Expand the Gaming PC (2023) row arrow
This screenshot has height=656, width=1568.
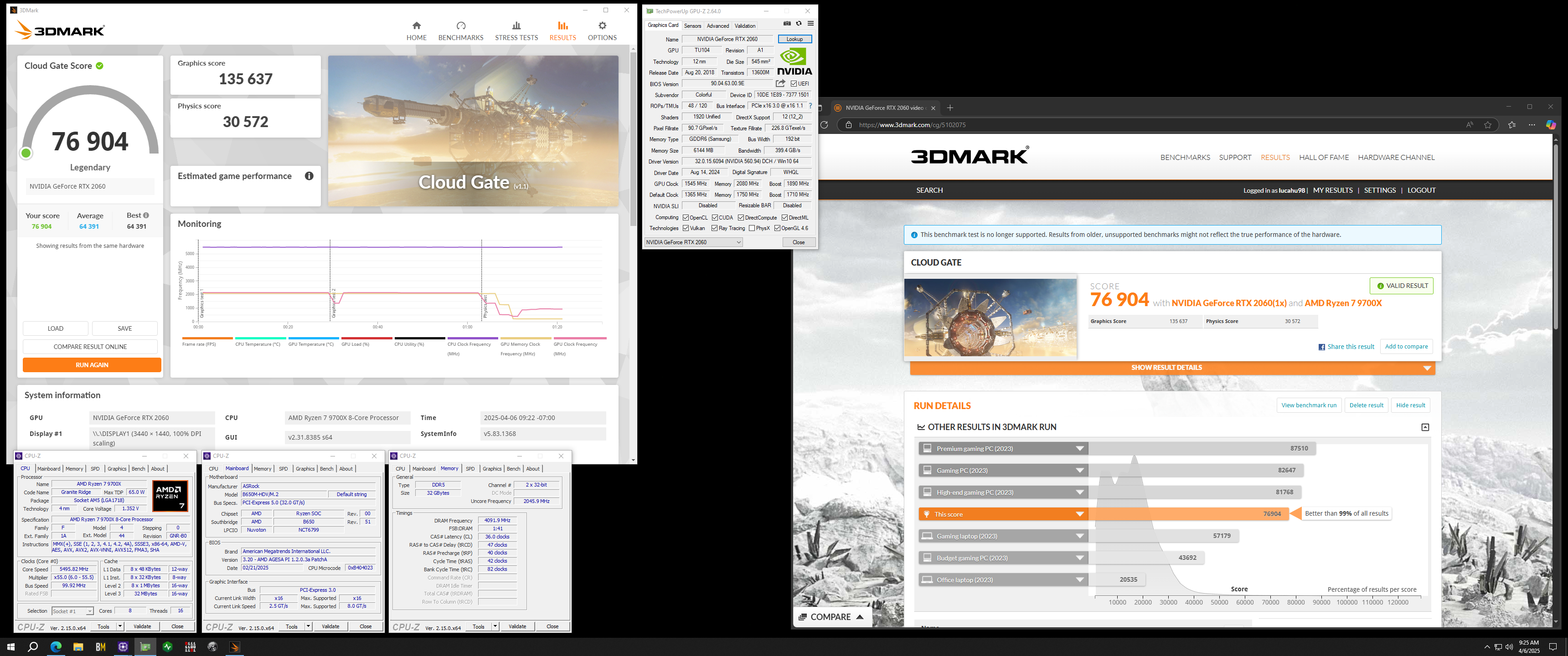1080,471
